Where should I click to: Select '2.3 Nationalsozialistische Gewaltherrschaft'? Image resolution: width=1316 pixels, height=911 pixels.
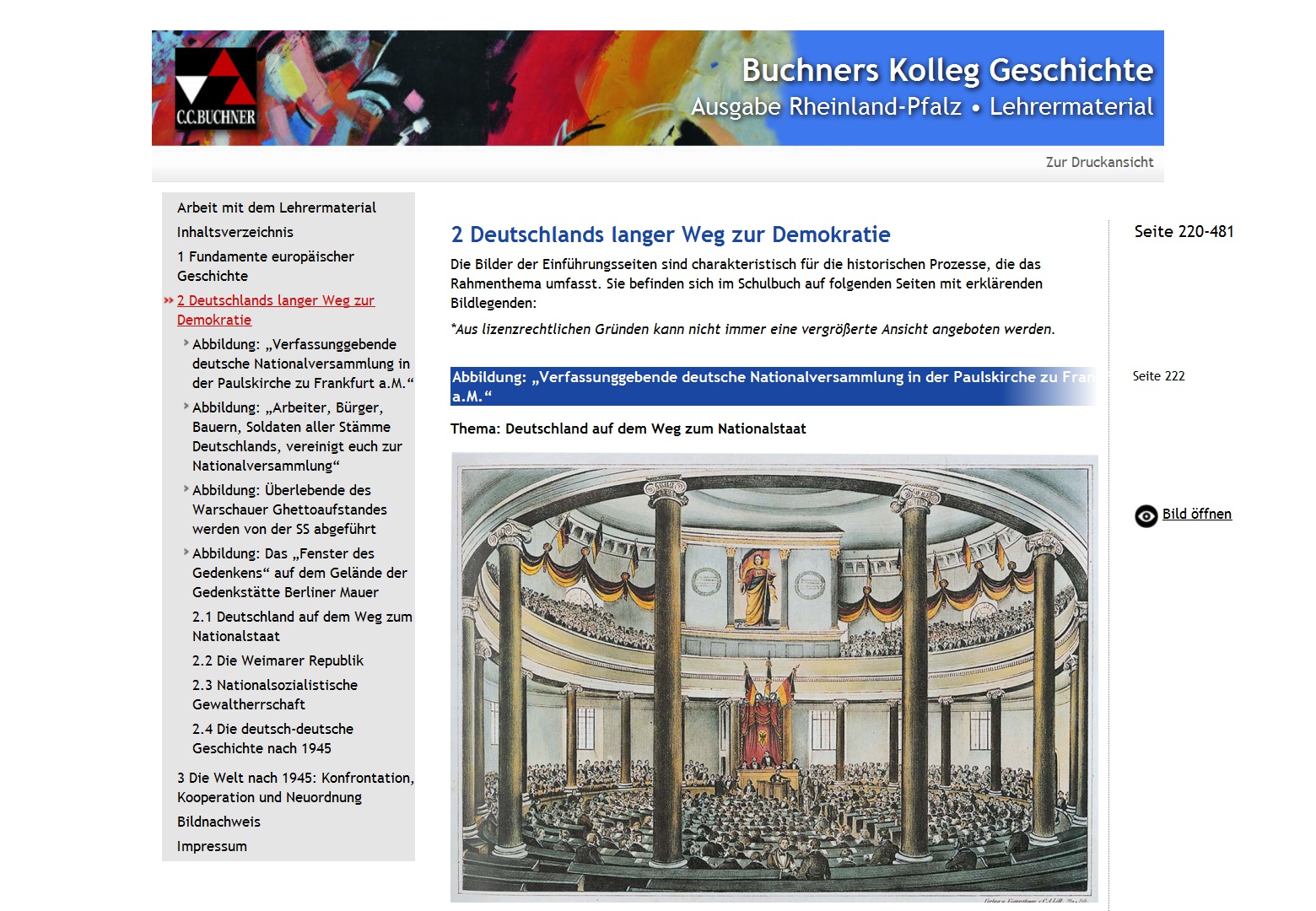pyautogui.click(x=274, y=694)
